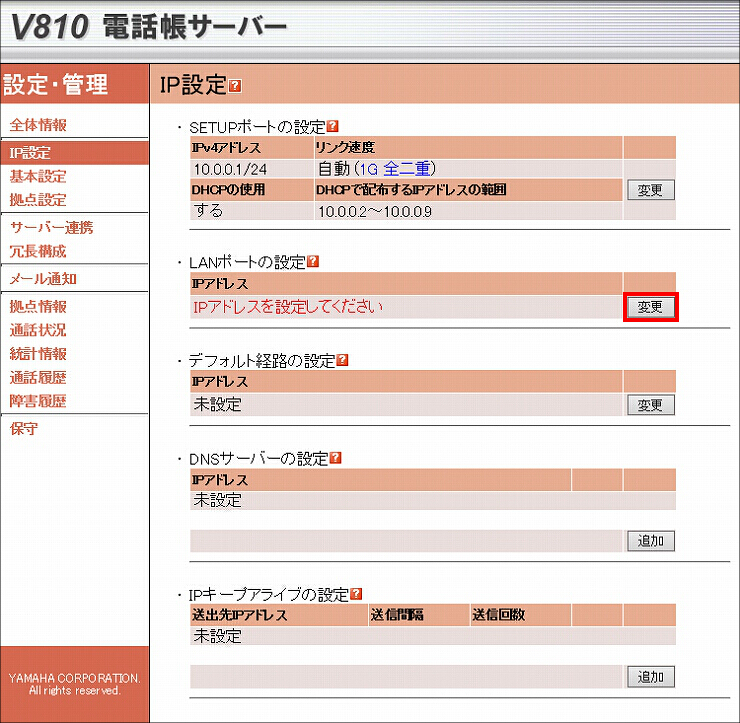
Task: Click the red IPアドレスを設定してください message
Action: pyautogui.click(x=288, y=307)
